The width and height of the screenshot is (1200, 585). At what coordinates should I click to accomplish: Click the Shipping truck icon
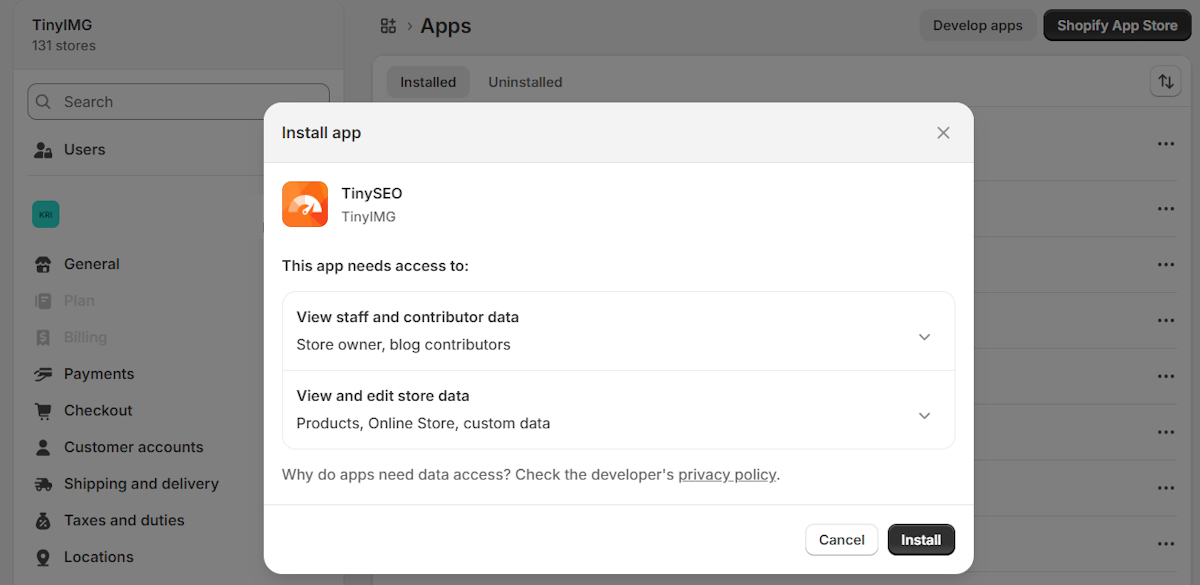click(43, 484)
